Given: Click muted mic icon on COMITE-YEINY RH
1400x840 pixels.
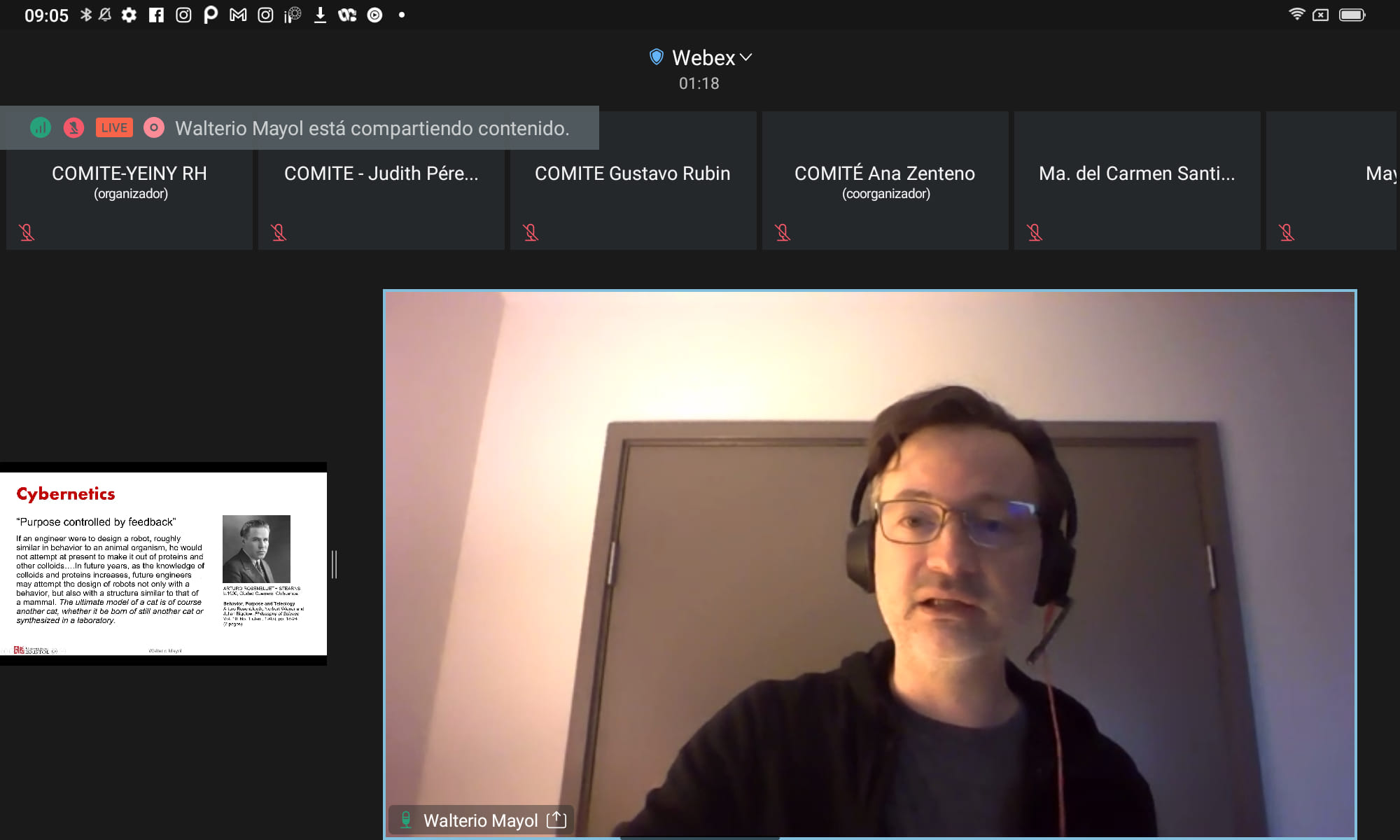Looking at the screenshot, I should [27, 232].
